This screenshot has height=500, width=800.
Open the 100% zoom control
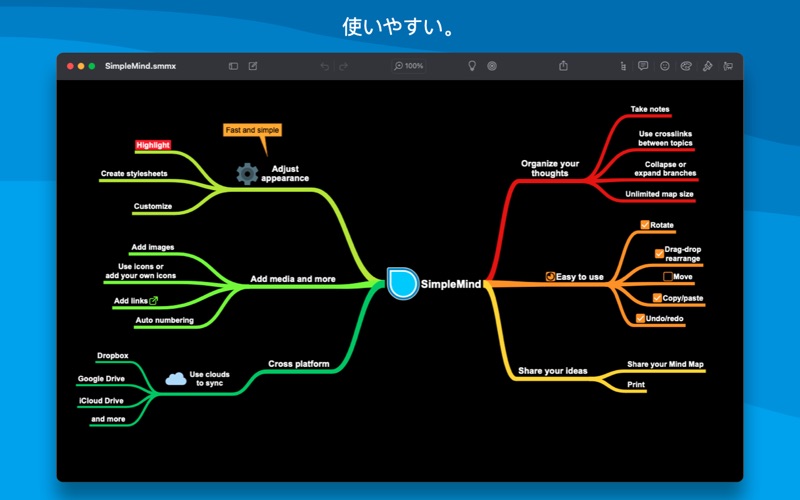point(409,66)
